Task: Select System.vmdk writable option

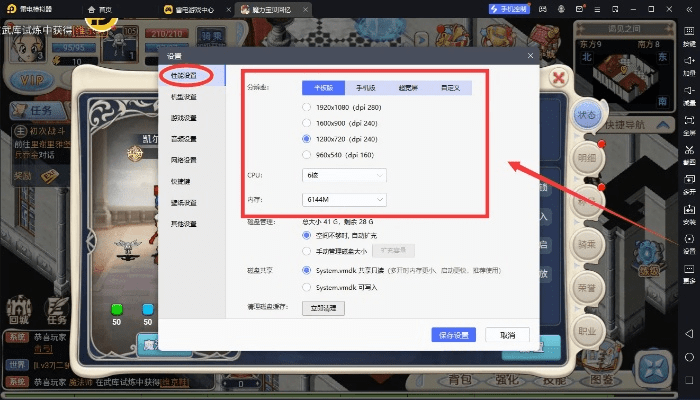Action: (306, 287)
